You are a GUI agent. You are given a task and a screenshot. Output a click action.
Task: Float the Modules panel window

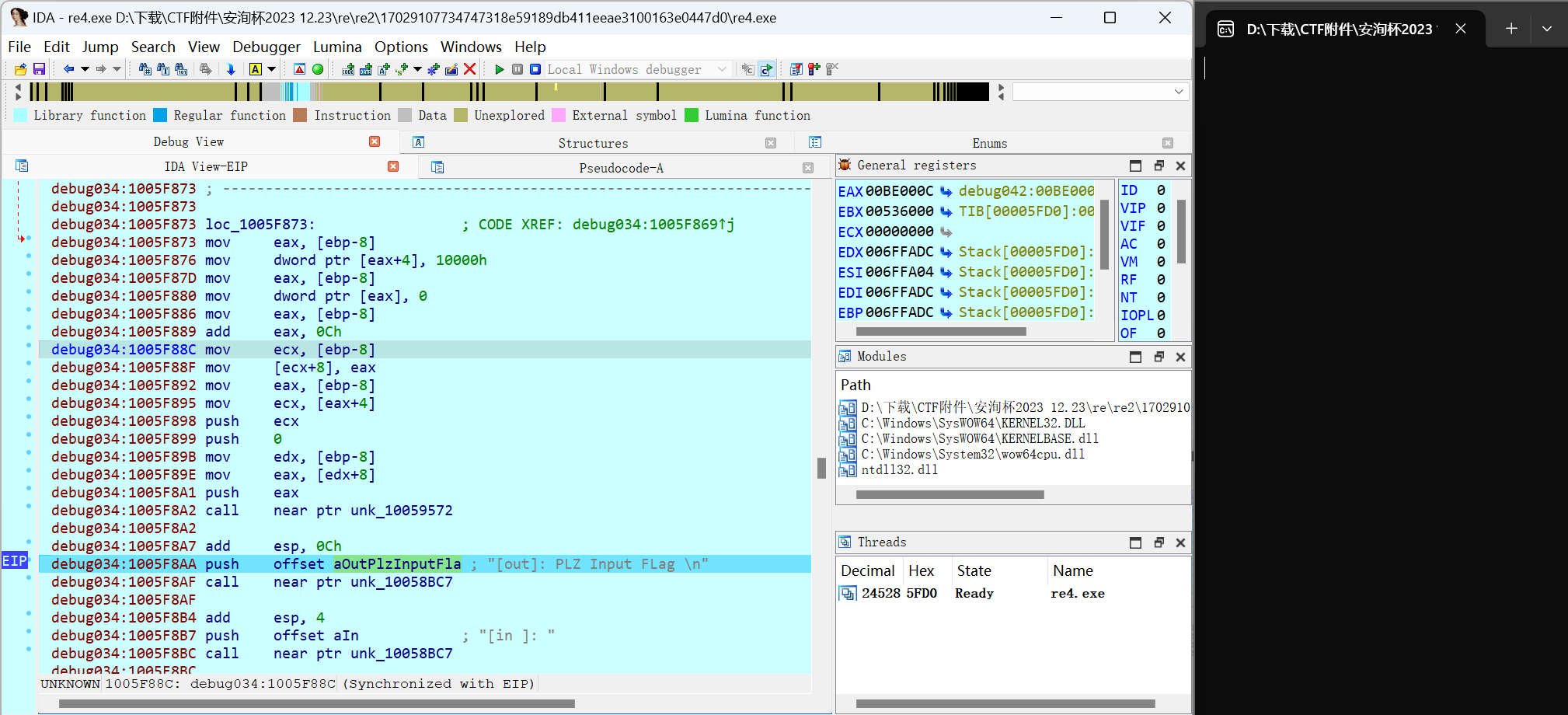coord(1159,357)
